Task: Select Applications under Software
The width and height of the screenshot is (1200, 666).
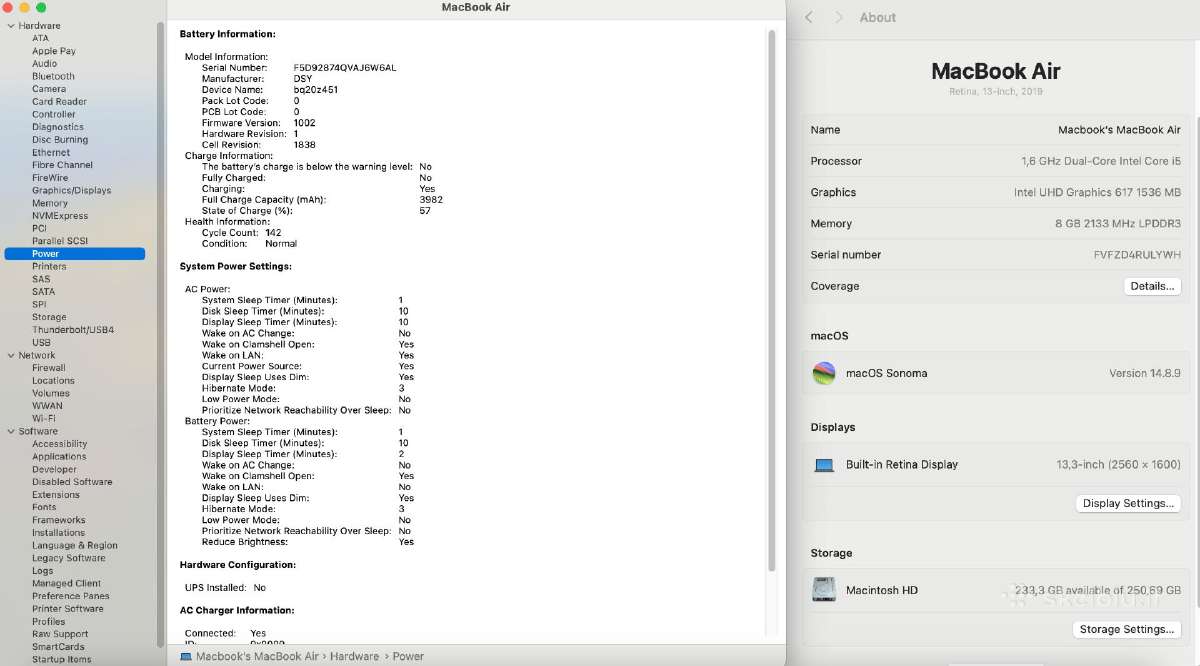Action: coord(59,457)
